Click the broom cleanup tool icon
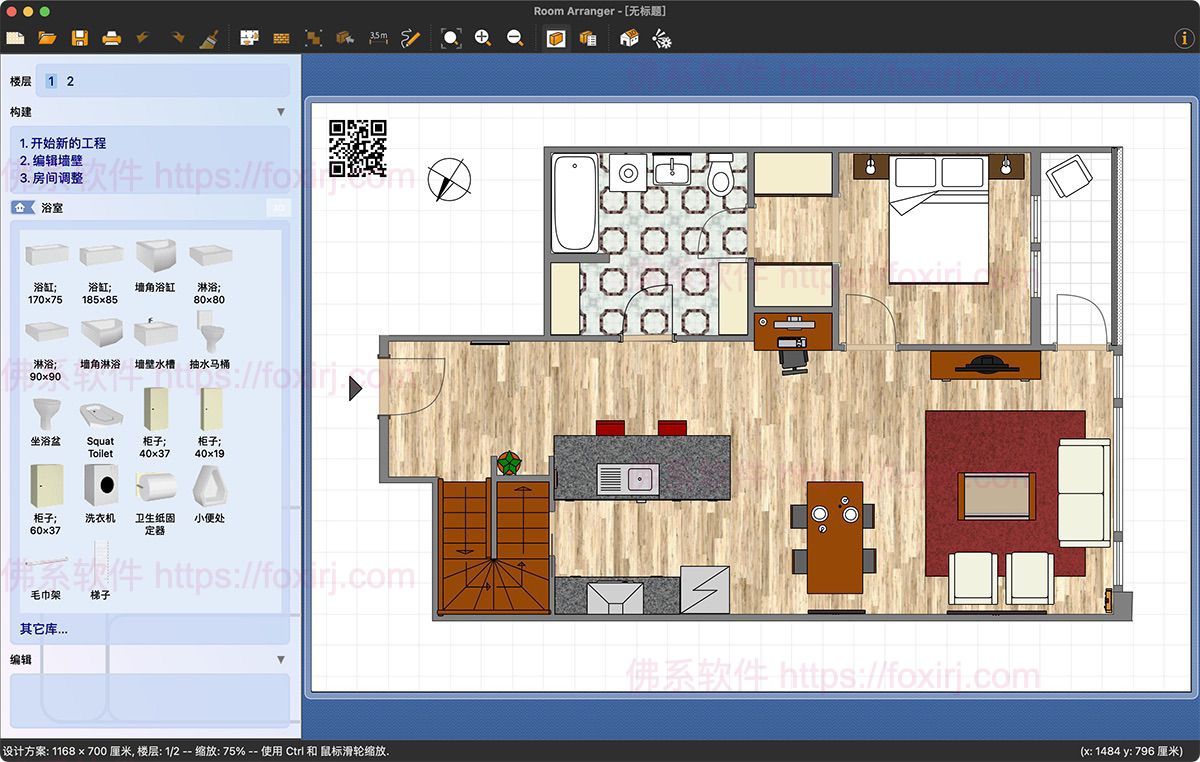The image size is (1200, 762). 207,38
